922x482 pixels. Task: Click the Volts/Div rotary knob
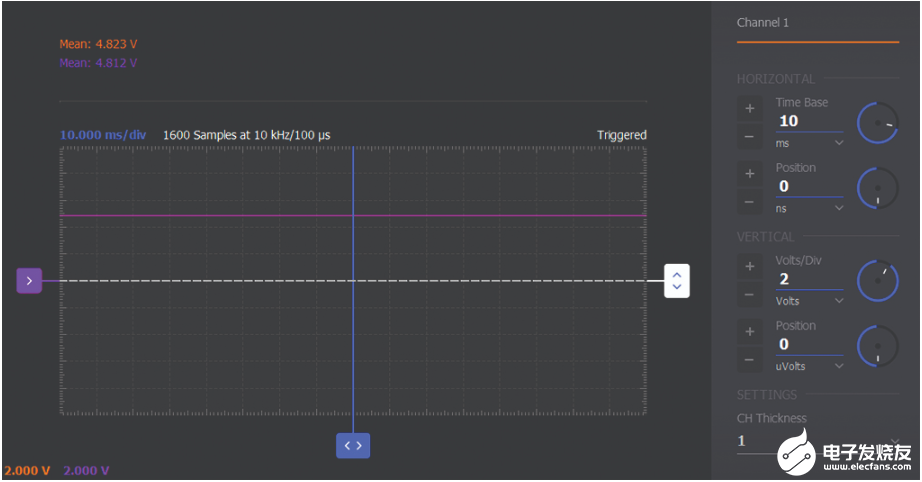pos(877,281)
